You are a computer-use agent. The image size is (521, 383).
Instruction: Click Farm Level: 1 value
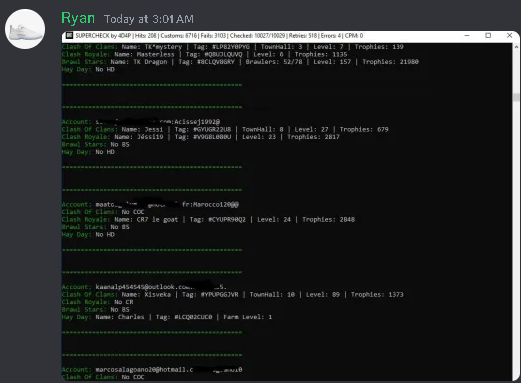click(248, 317)
